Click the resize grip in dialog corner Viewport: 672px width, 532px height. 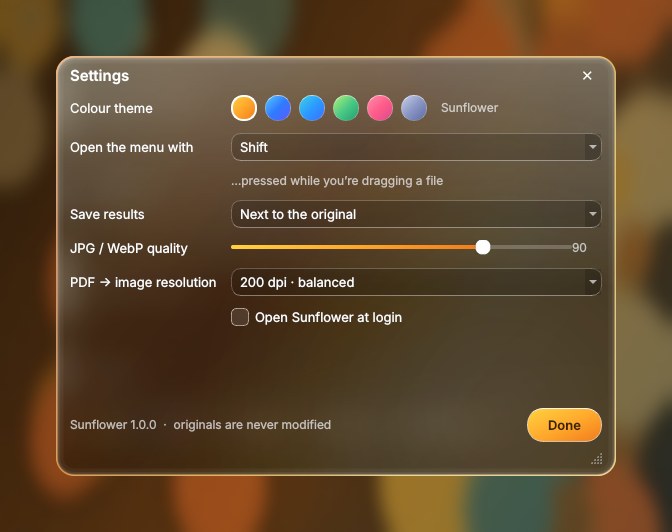(x=597, y=459)
